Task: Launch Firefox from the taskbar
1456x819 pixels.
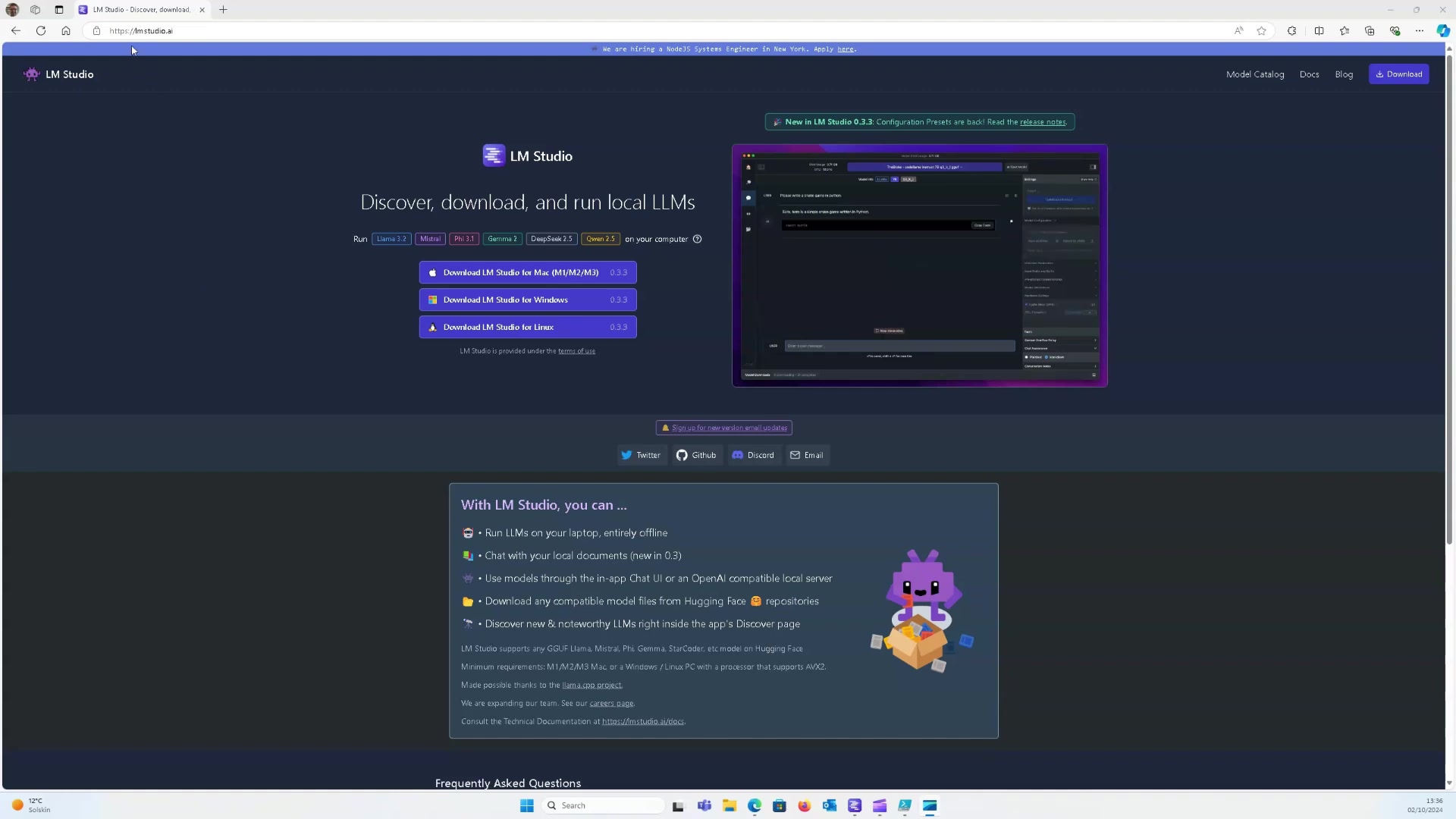Action: [804, 806]
